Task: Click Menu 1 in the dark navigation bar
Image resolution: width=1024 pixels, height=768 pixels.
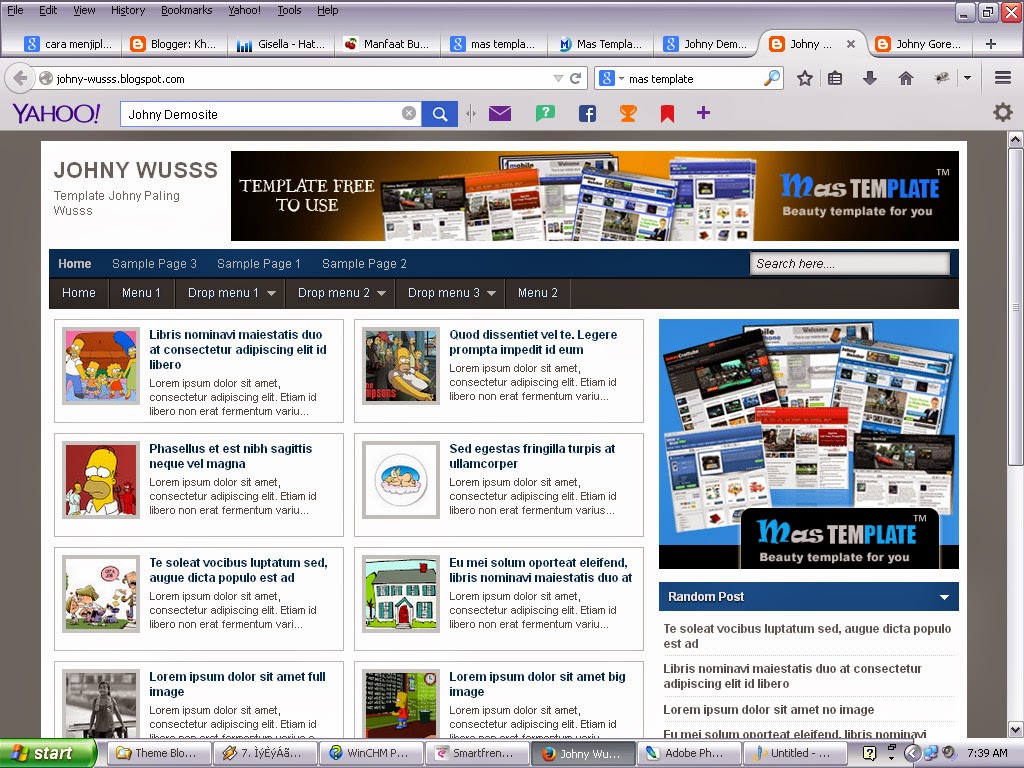Action: (x=141, y=293)
